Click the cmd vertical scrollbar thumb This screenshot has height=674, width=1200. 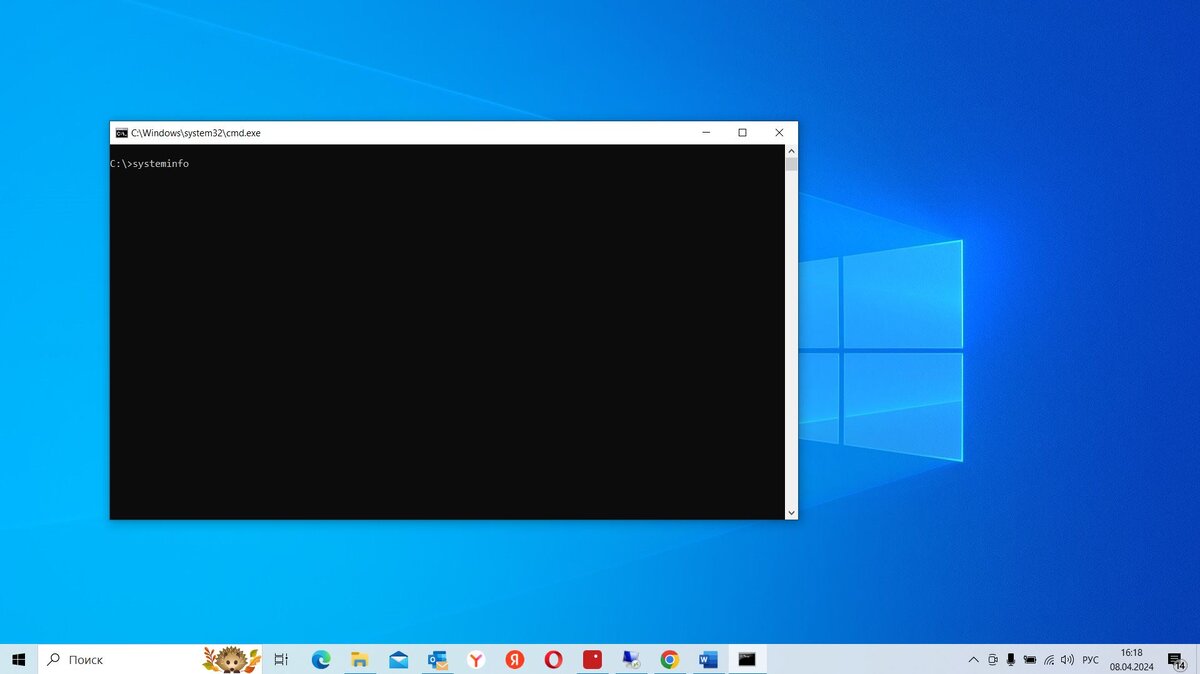[x=791, y=164]
